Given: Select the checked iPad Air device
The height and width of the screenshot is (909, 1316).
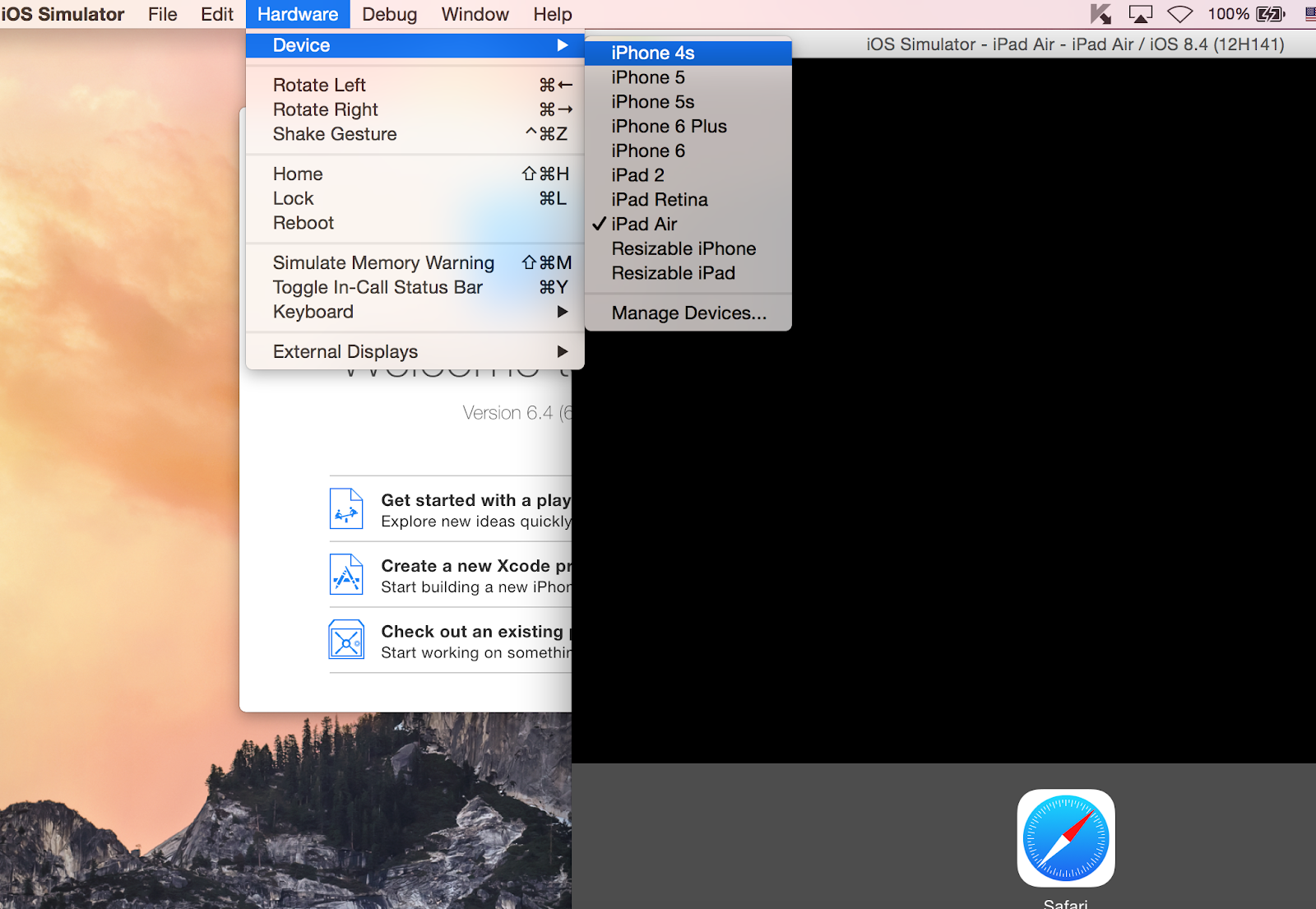Looking at the screenshot, I should [688, 224].
